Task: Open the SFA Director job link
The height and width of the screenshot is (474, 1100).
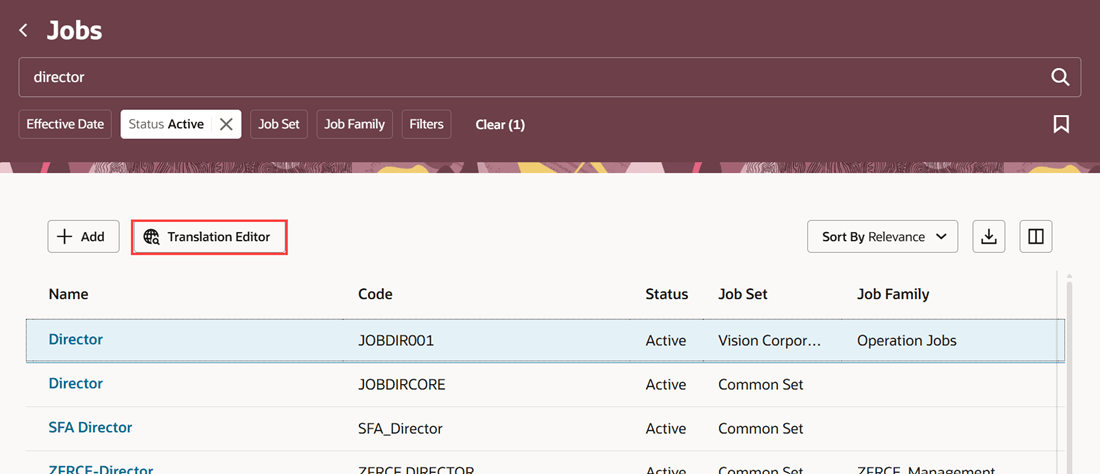Action: (x=90, y=427)
